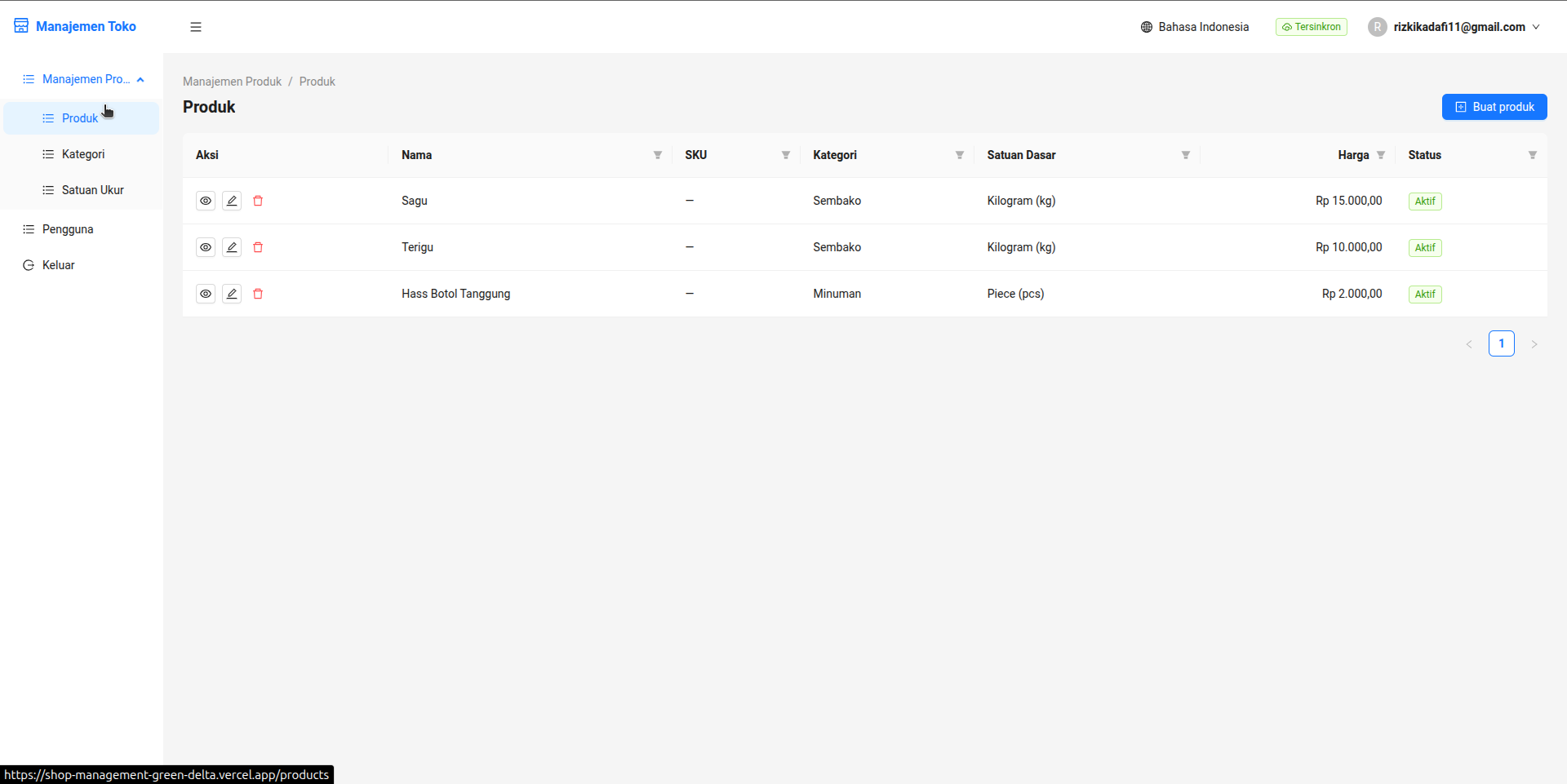Collapse the Manajemen Produk sidebar group

pyautogui.click(x=82, y=79)
